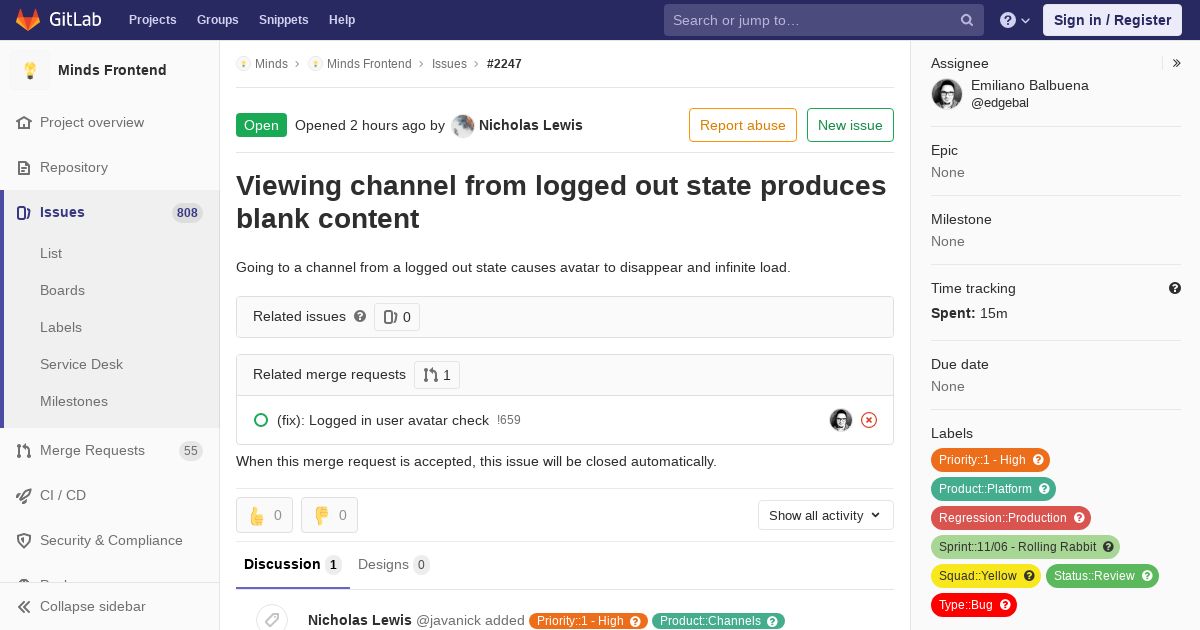The image size is (1200, 630).
Task: Give a thumbs up reaction
Action: click(x=264, y=515)
